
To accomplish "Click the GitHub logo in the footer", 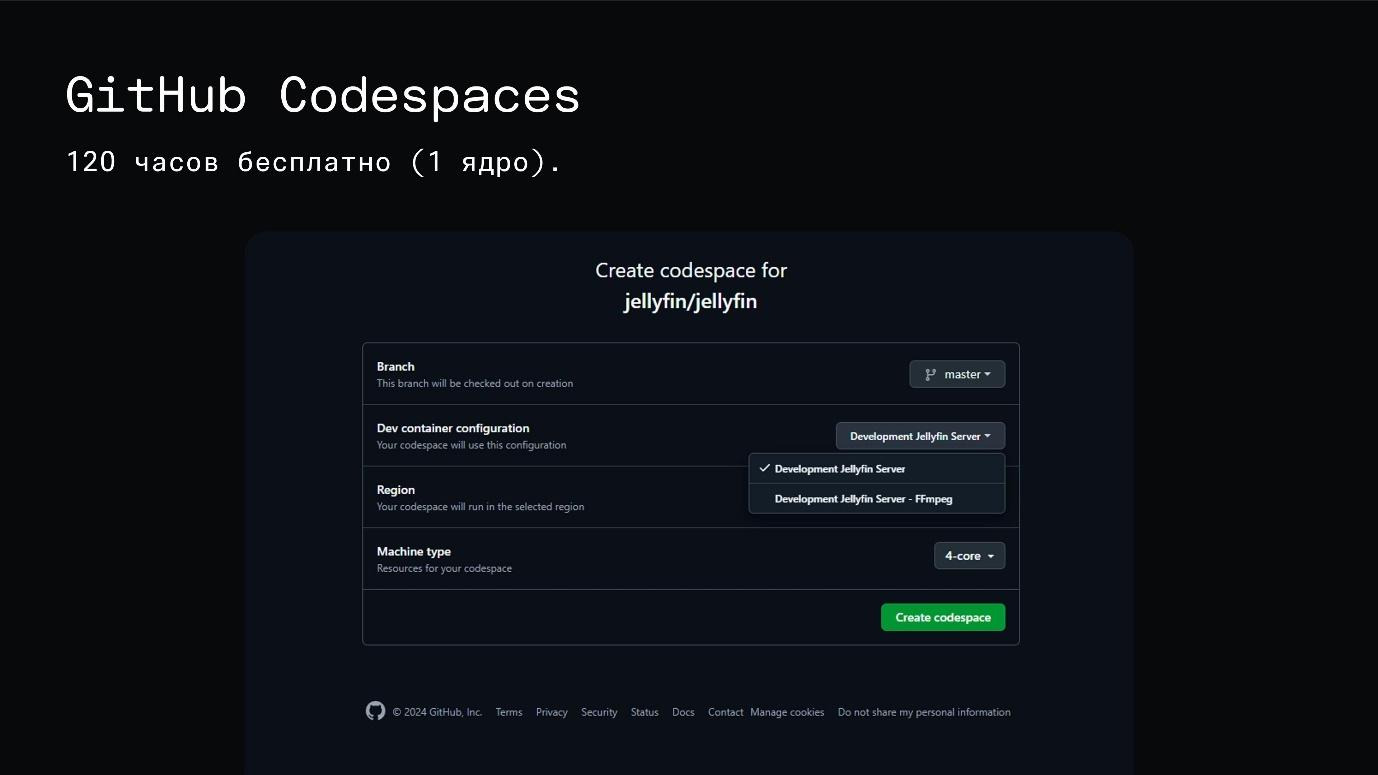I will [x=375, y=711].
